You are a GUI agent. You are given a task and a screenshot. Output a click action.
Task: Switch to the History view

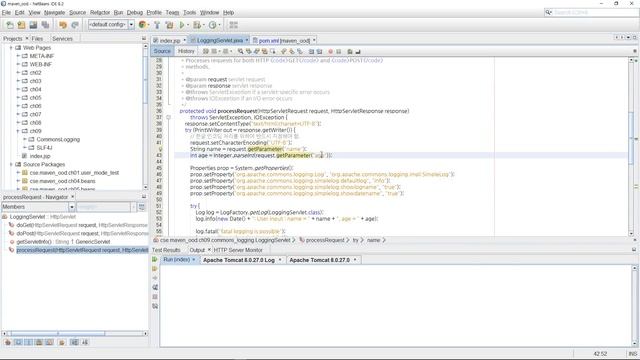point(186,51)
